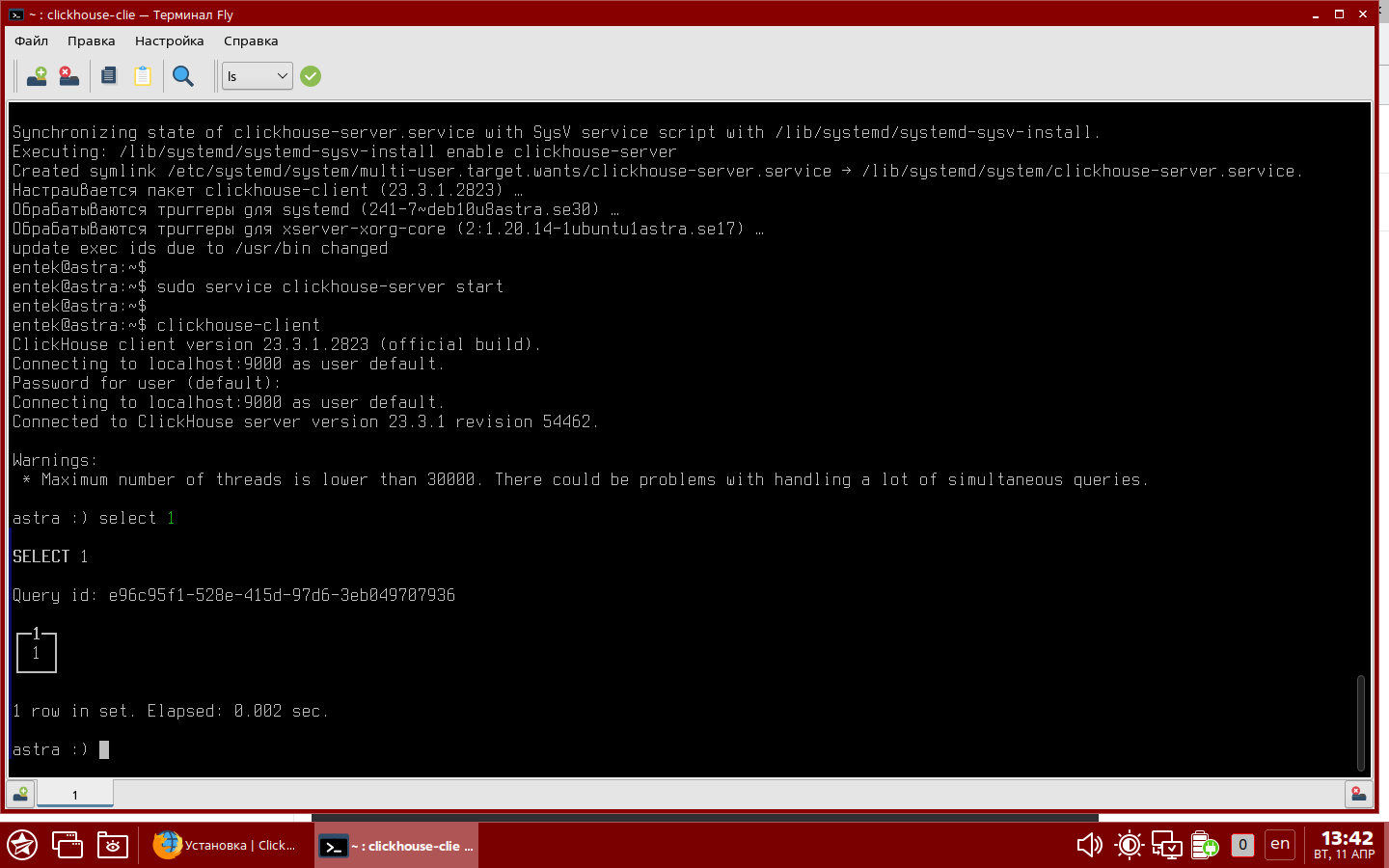1389x868 pixels.
Task: Click the 'astra :)' prompt cursor line
Action: click(x=61, y=749)
